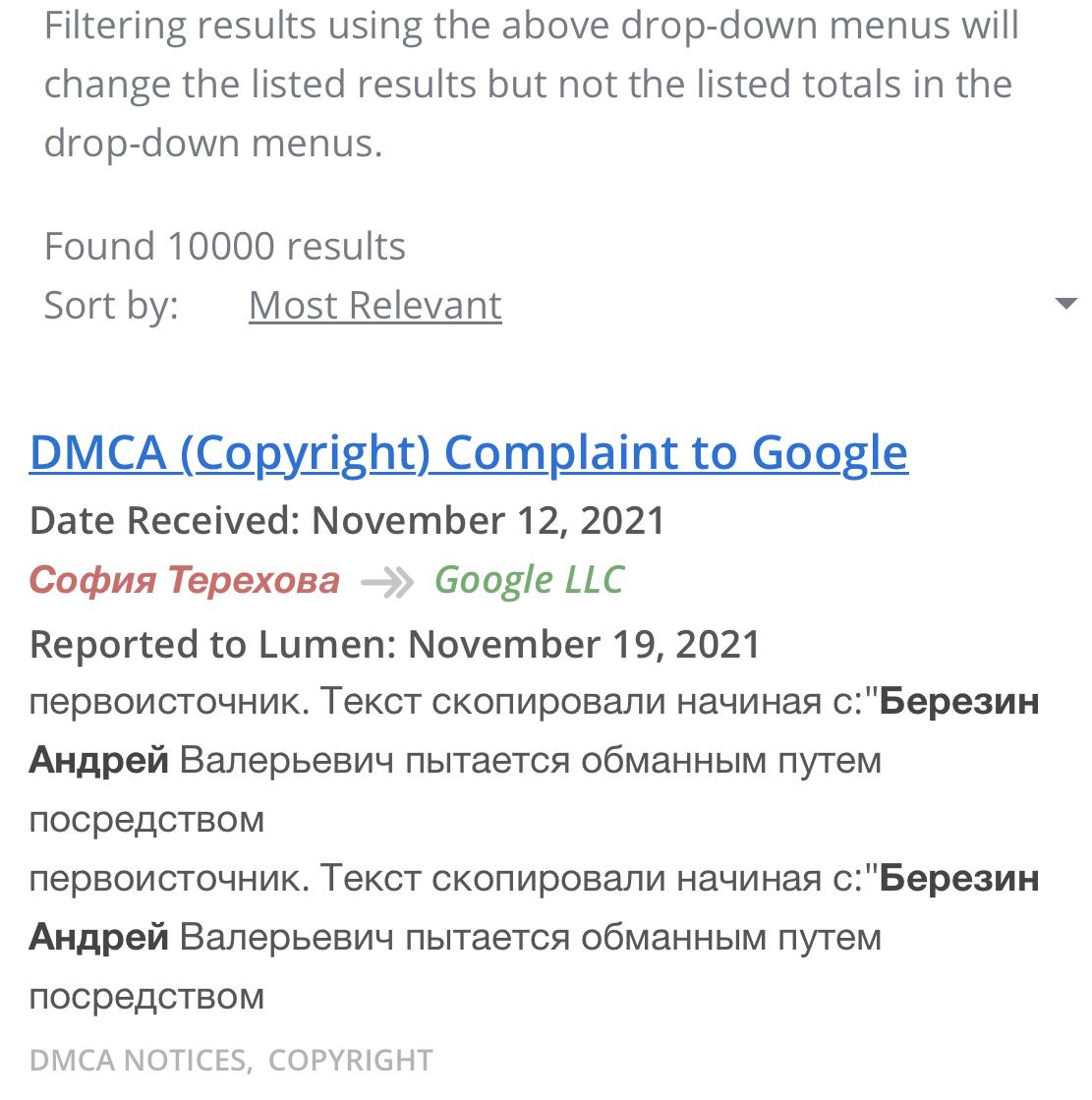1092x1100 pixels.
Task: Filter by the COPYRIGHT tag
Action: pos(350,1060)
